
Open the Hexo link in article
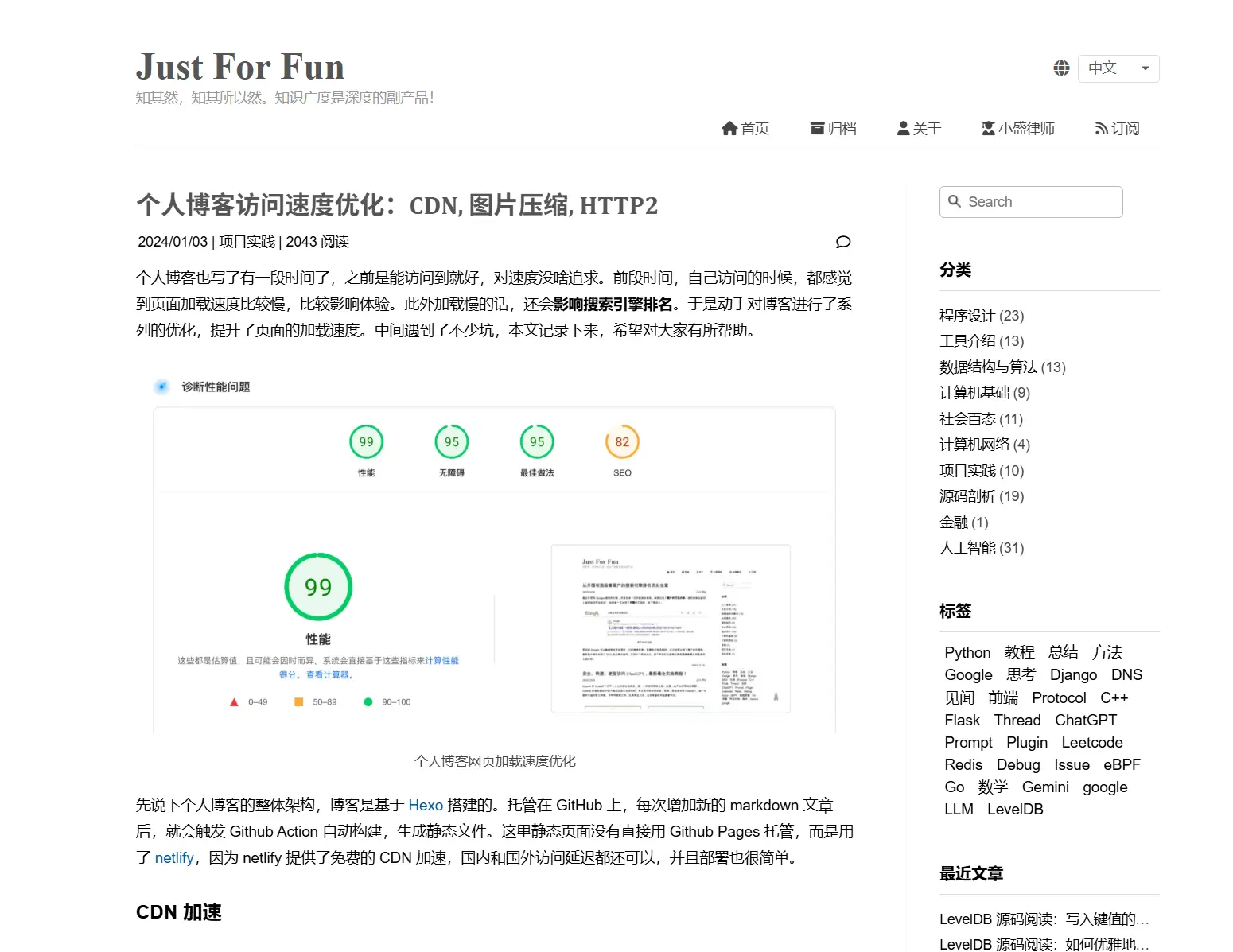[425, 806]
